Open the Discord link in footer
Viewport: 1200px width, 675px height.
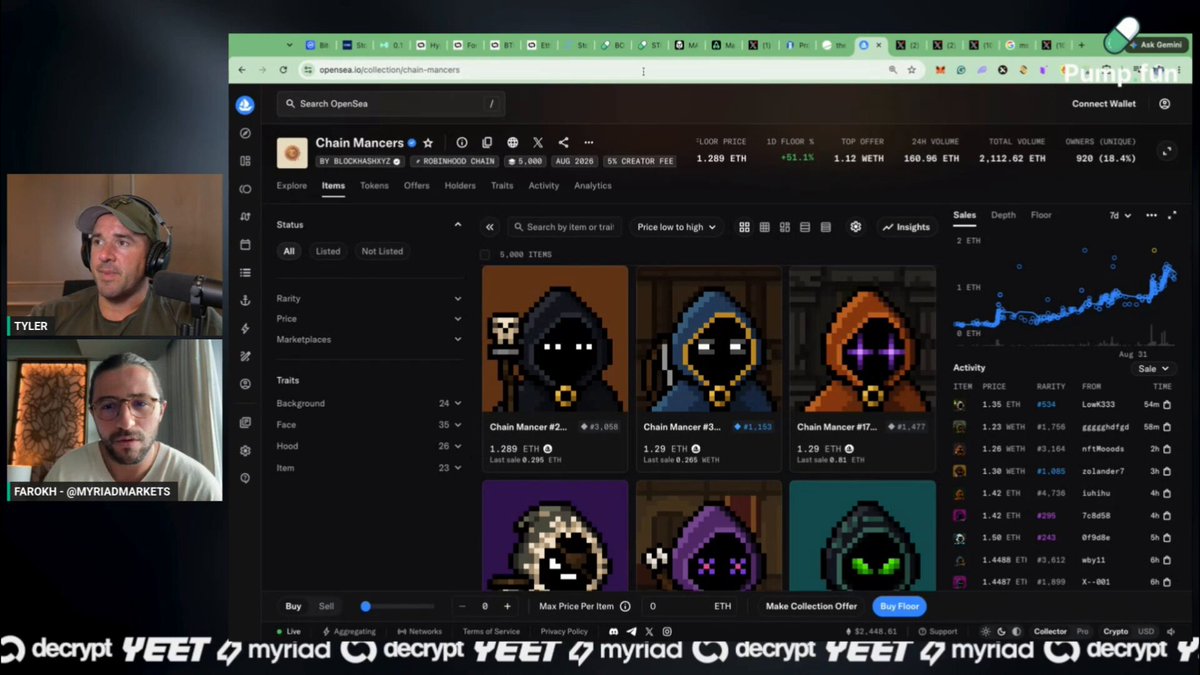coord(613,632)
